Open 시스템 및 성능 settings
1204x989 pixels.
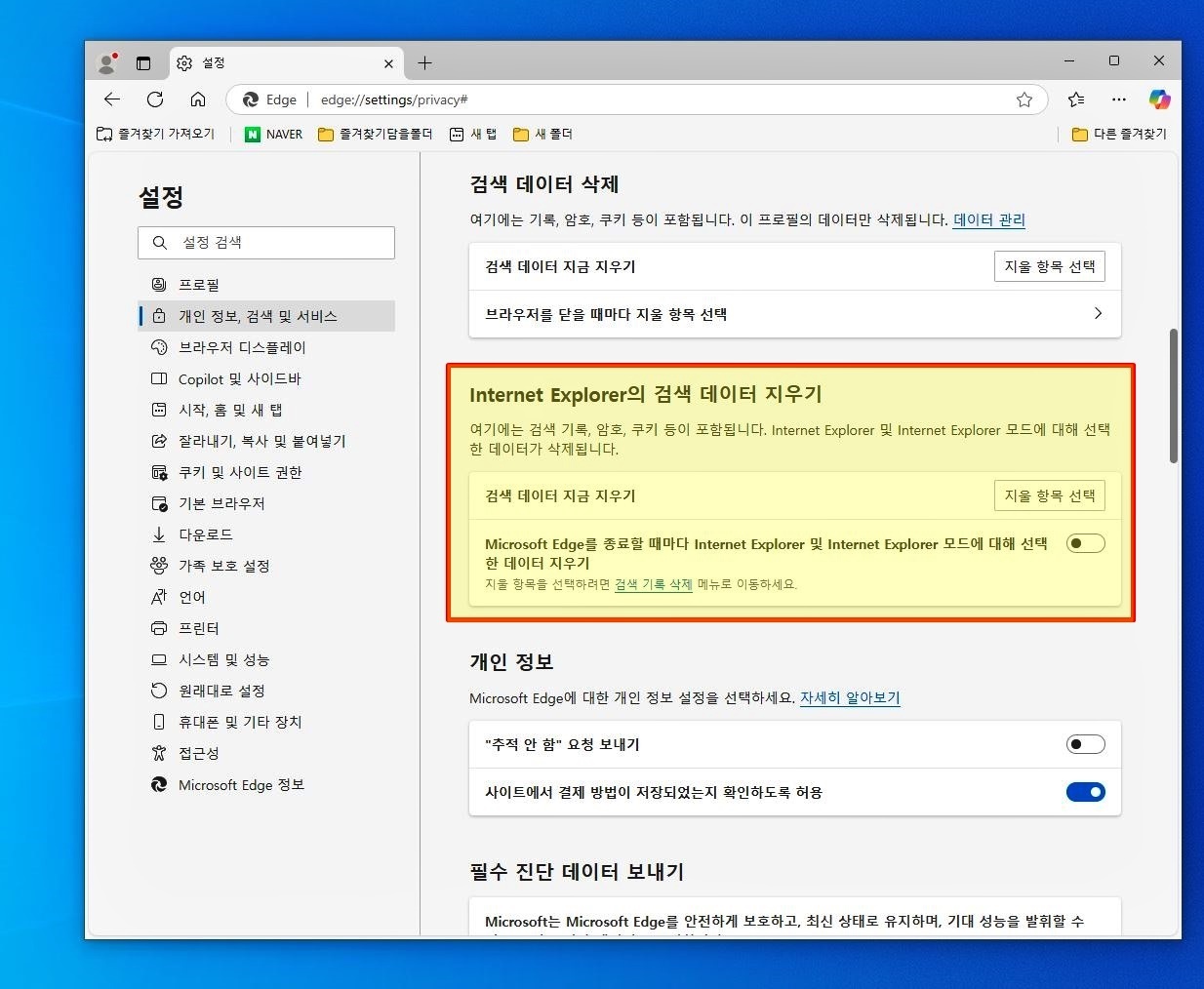coord(266,659)
